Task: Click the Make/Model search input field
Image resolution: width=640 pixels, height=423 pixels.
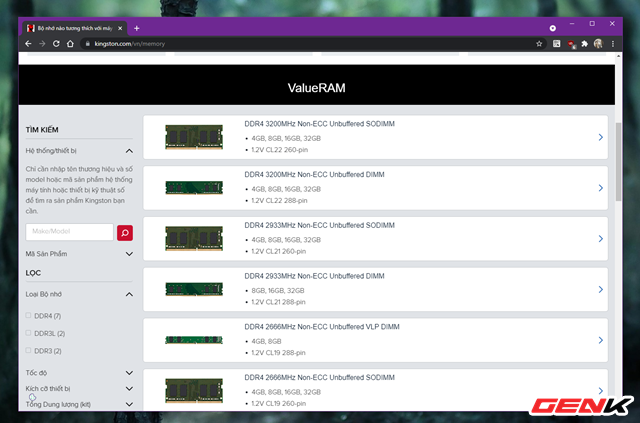Action: coord(69,232)
